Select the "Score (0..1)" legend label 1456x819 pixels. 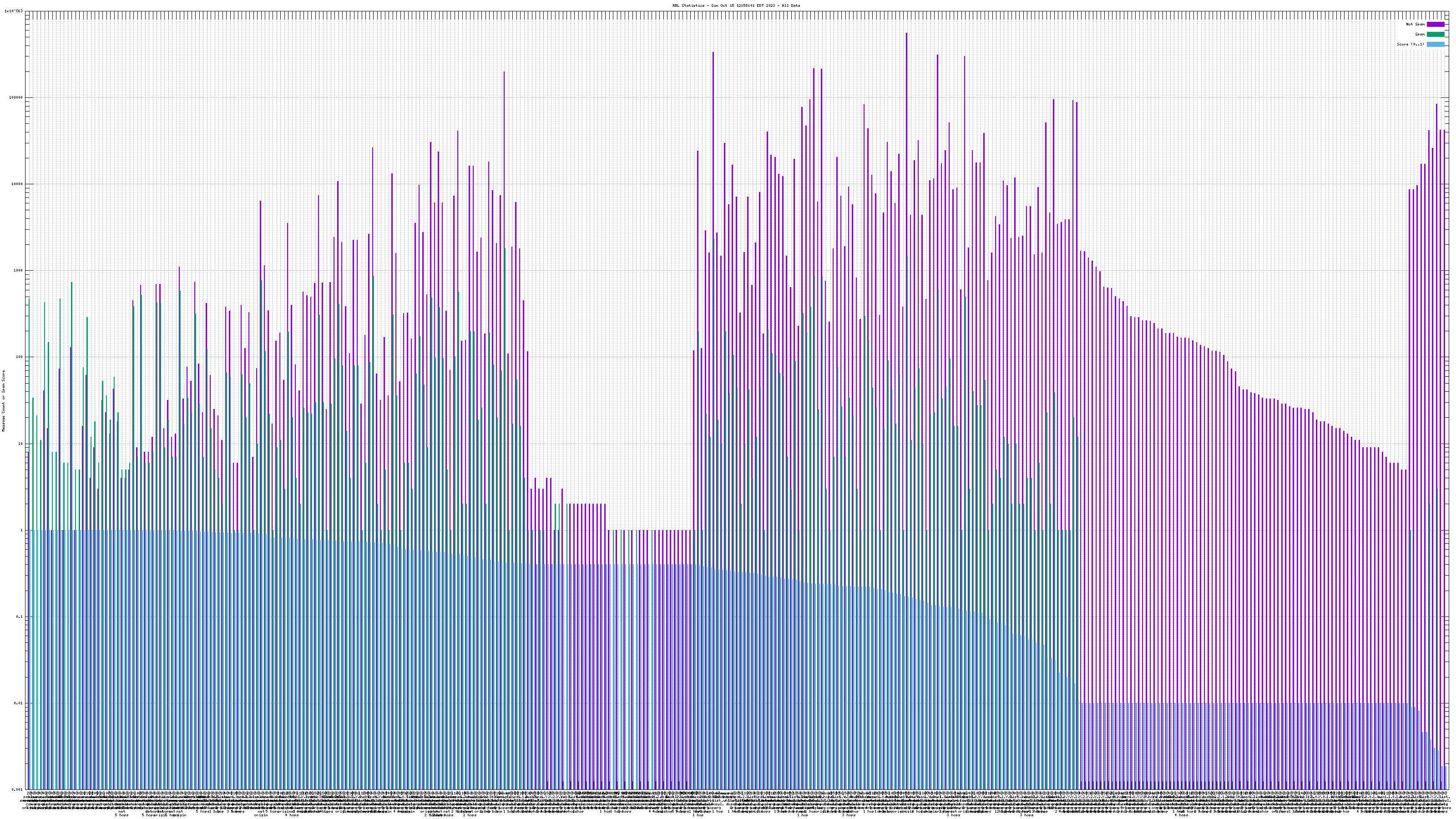click(1410, 44)
